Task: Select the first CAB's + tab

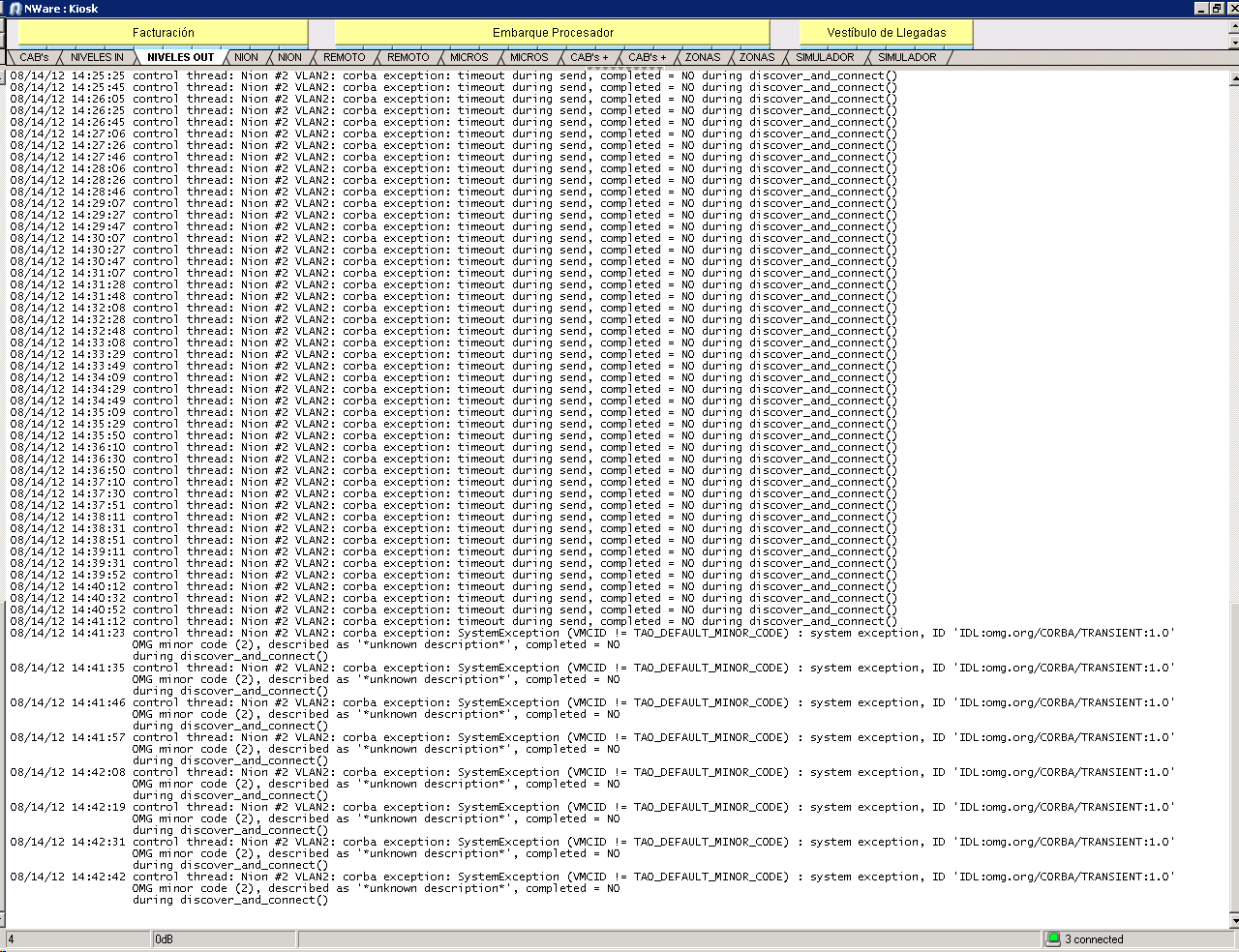Action: (x=589, y=58)
